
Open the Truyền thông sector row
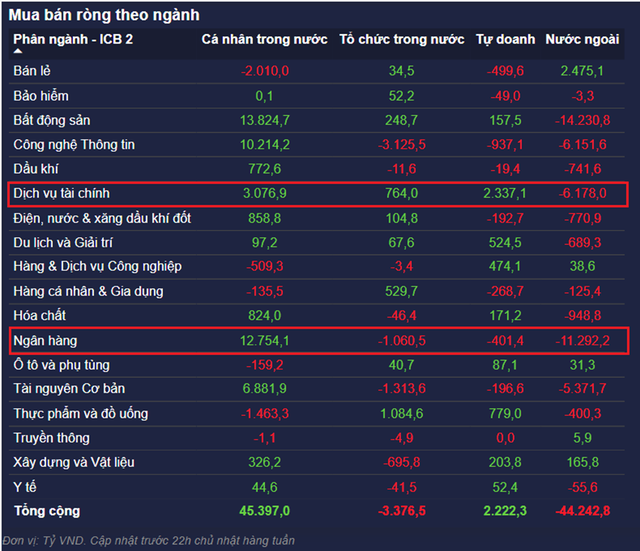(x=51, y=438)
